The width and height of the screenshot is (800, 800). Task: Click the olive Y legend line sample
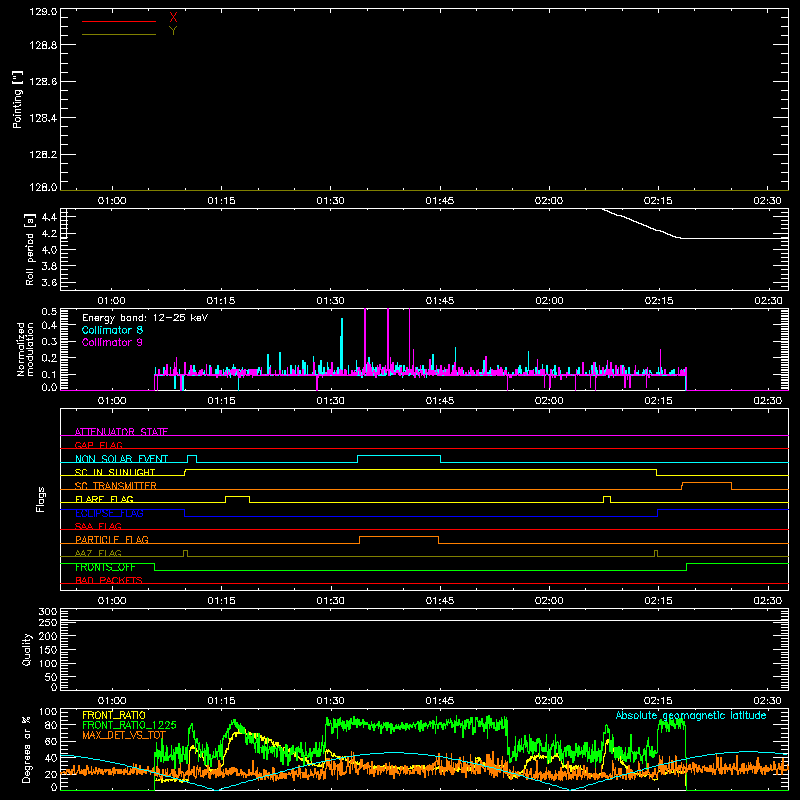pyautogui.click(x=119, y=35)
